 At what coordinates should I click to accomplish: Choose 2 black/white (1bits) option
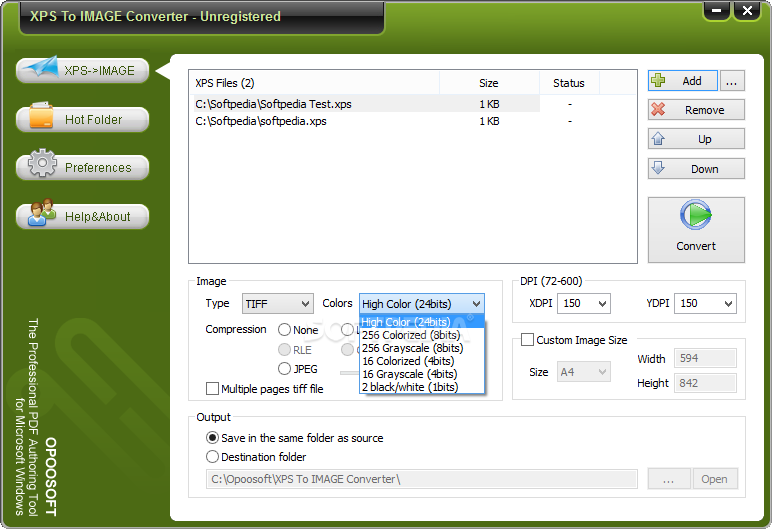point(422,387)
